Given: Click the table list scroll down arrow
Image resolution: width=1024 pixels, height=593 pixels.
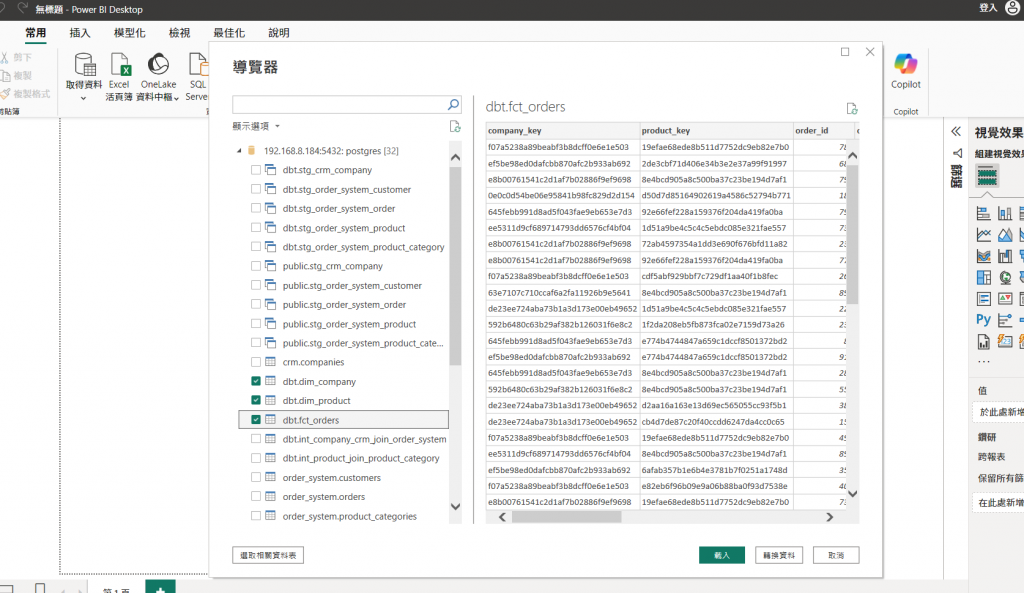Looking at the screenshot, I should point(455,507).
